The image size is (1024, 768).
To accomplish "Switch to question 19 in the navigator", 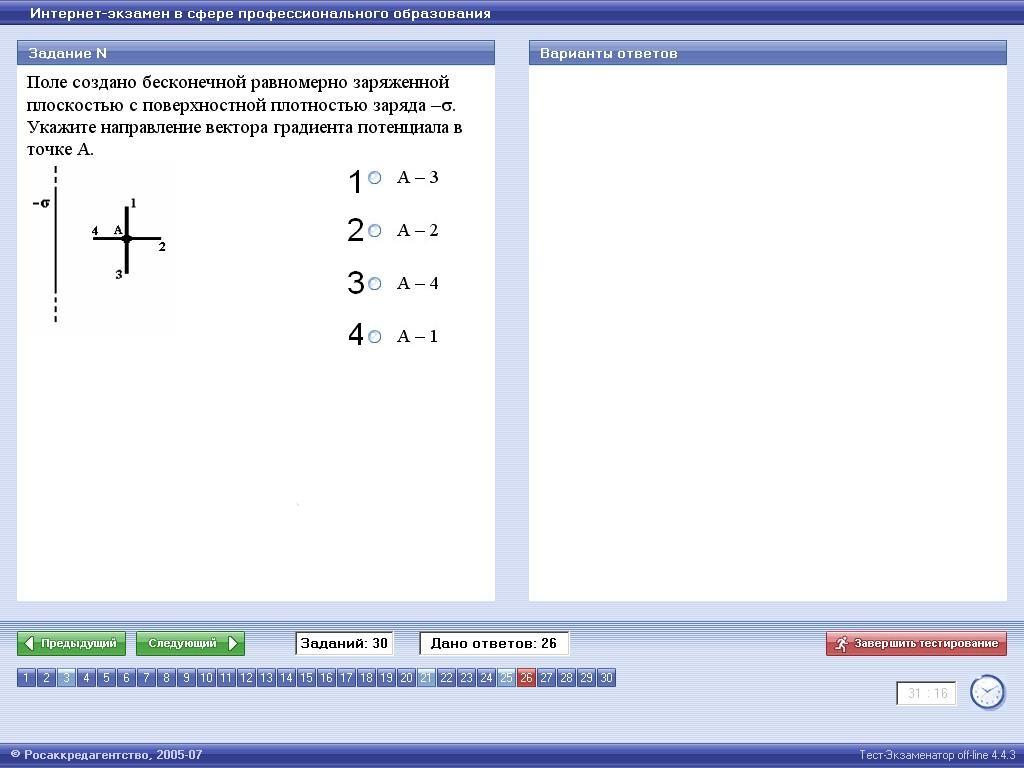I will pyautogui.click(x=386, y=678).
